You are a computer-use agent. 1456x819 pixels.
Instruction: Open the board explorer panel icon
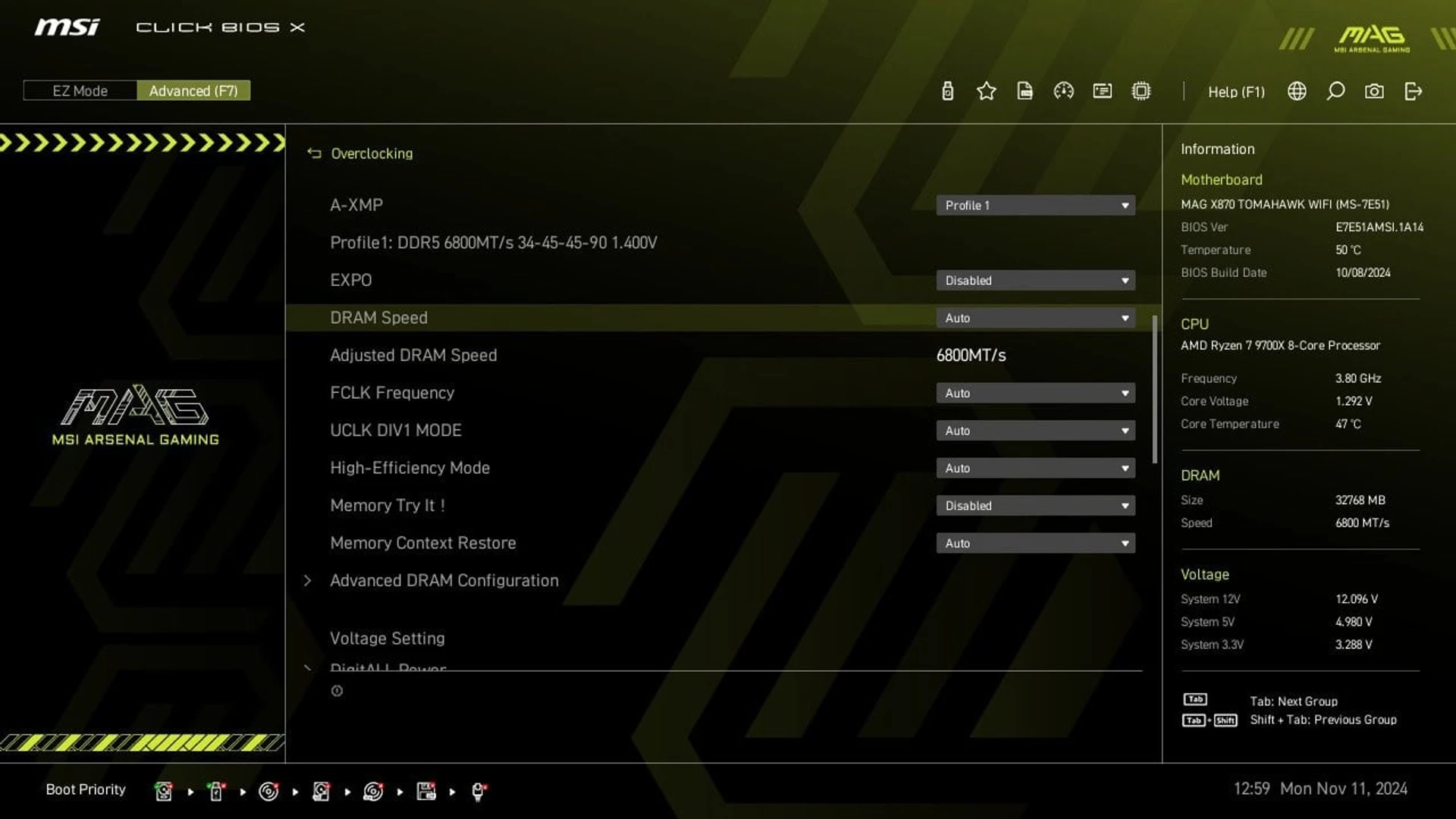(1102, 92)
